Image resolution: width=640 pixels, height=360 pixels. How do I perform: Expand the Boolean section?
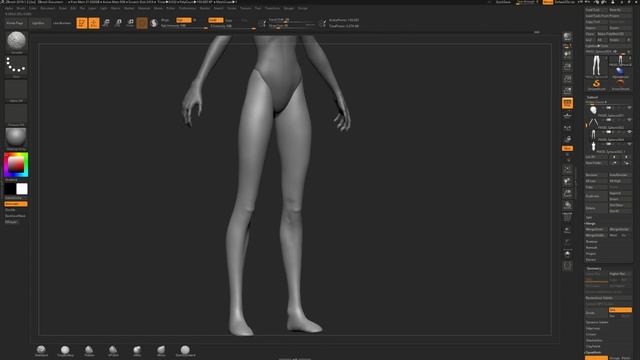click(592, 241)
